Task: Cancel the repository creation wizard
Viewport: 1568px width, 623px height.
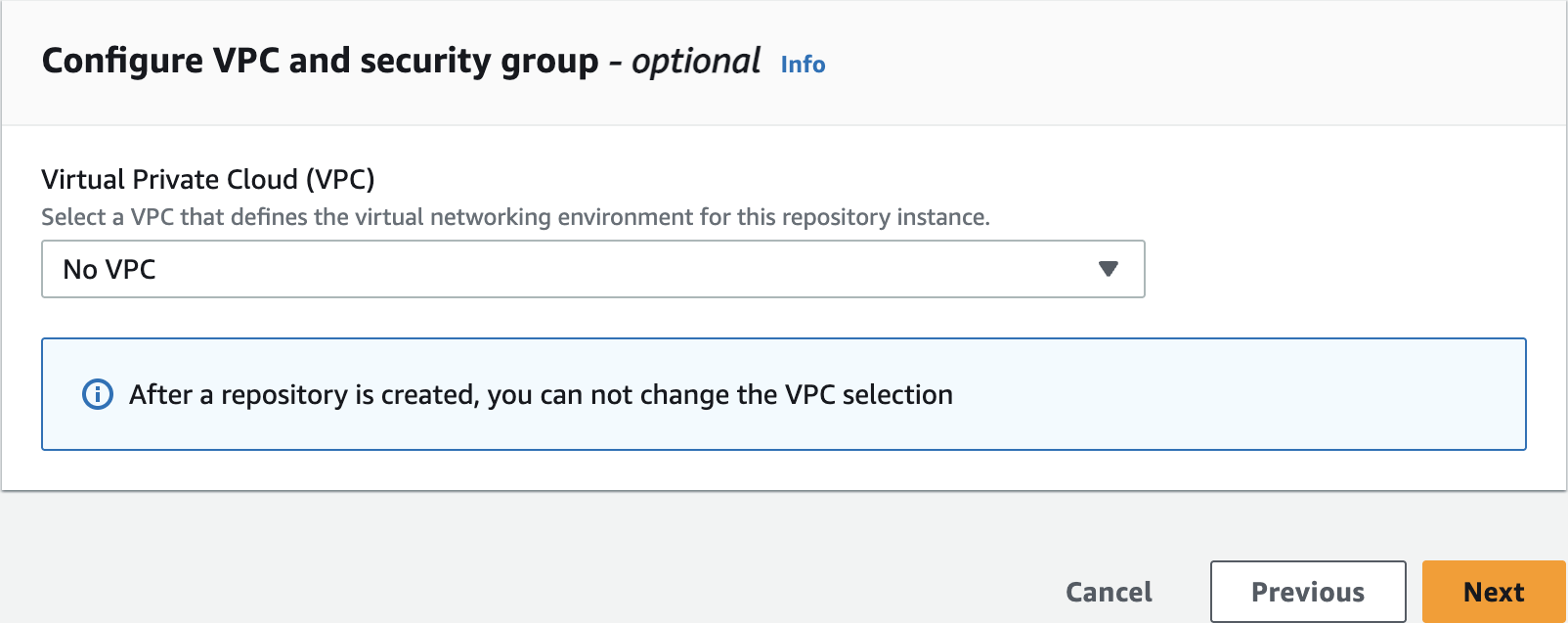Action: click(1109, 592)
